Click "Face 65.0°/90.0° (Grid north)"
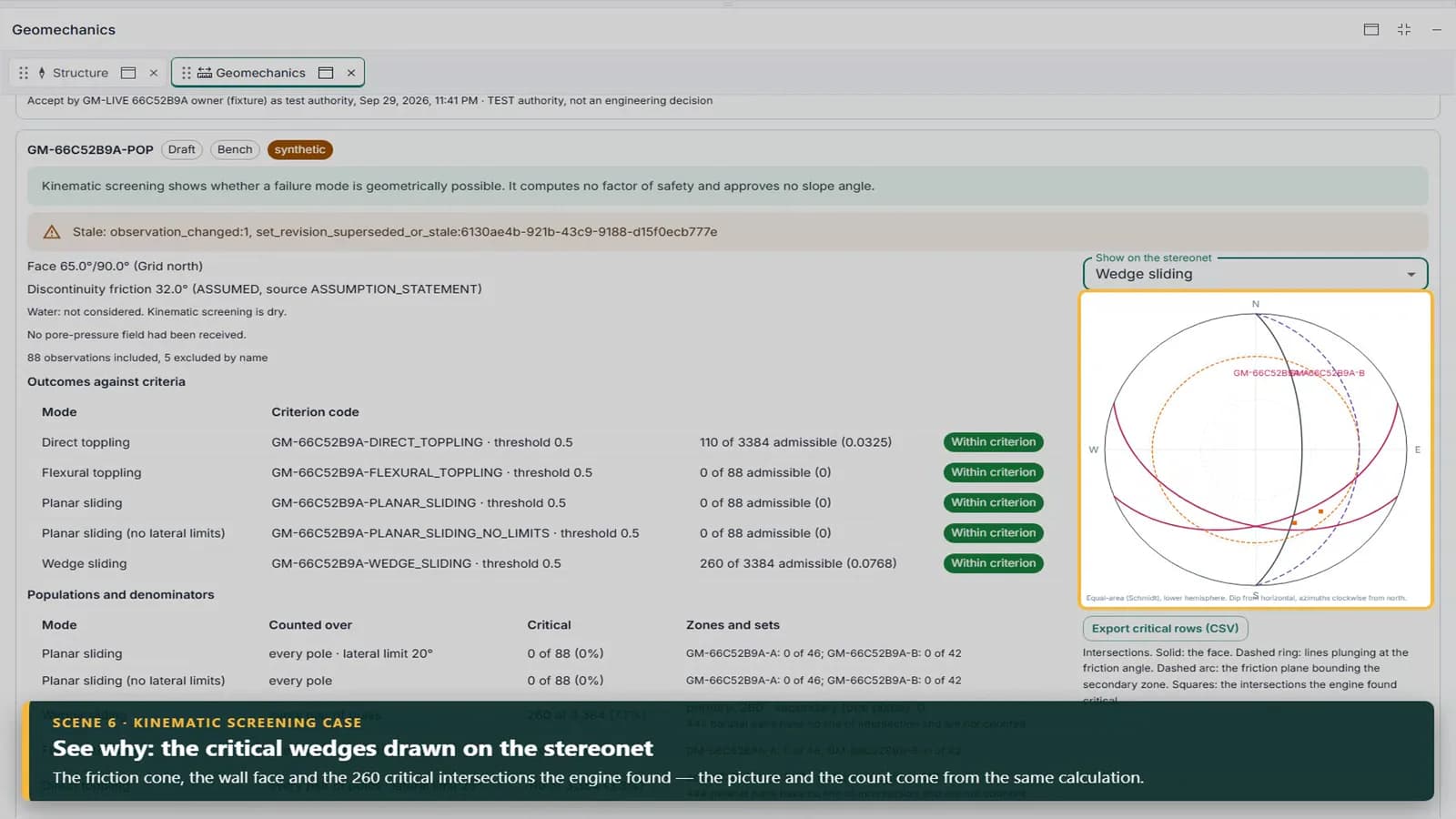 115,267
